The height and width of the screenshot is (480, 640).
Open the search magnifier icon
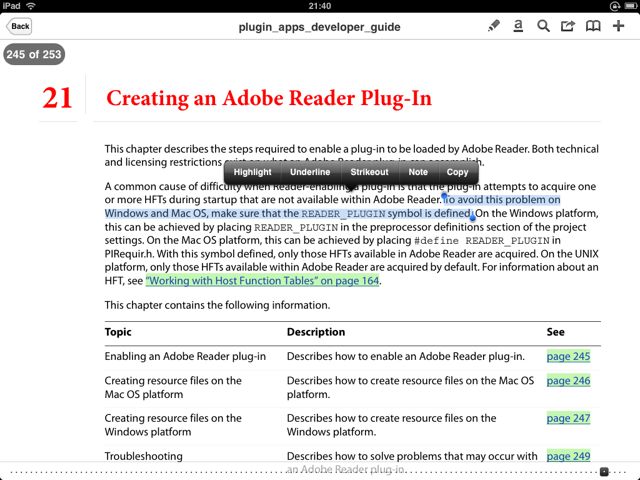click(x=543, y=26)
